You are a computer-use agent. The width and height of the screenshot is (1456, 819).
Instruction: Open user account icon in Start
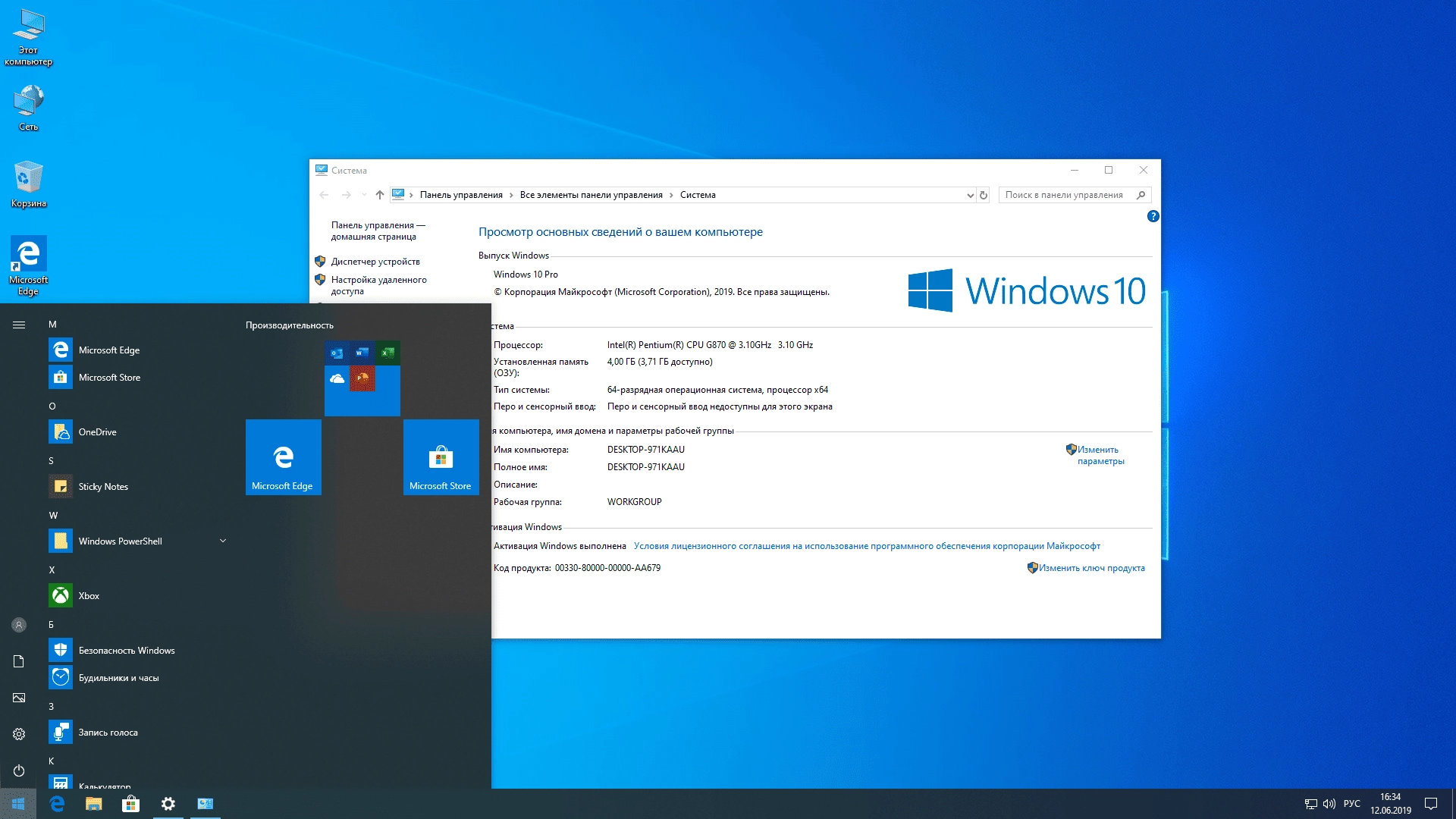[19, 625]
